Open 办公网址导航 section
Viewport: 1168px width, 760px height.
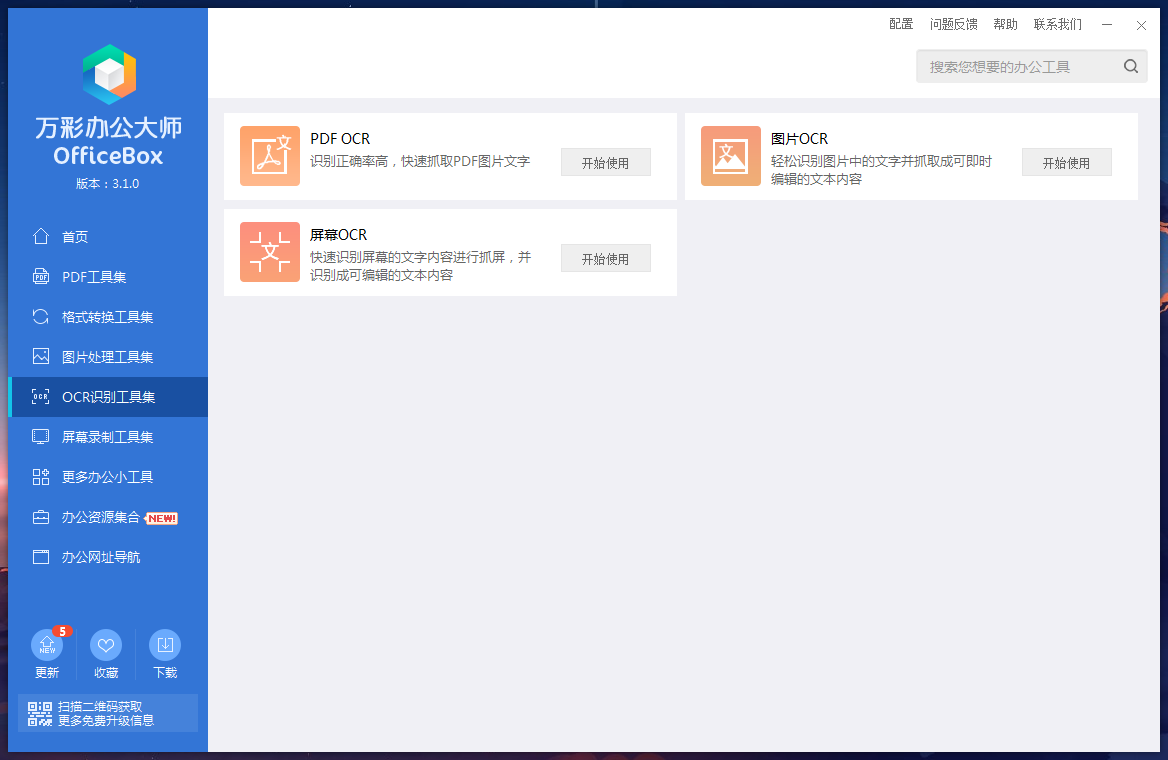click(108, 557)
